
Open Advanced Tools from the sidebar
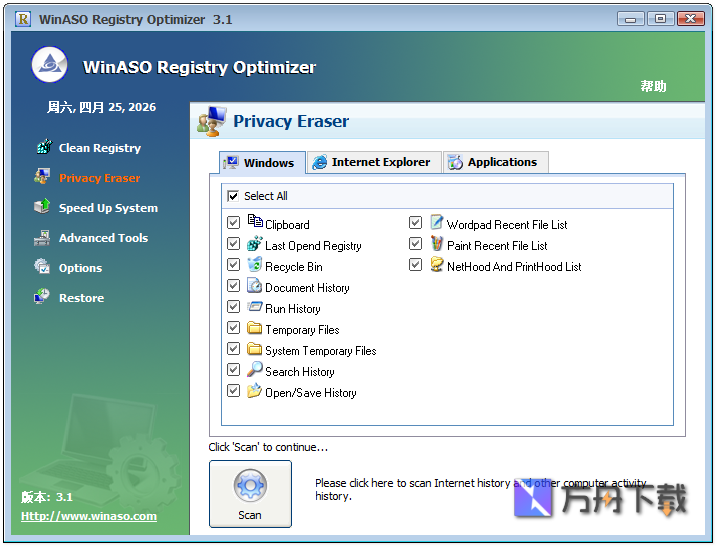103,238
